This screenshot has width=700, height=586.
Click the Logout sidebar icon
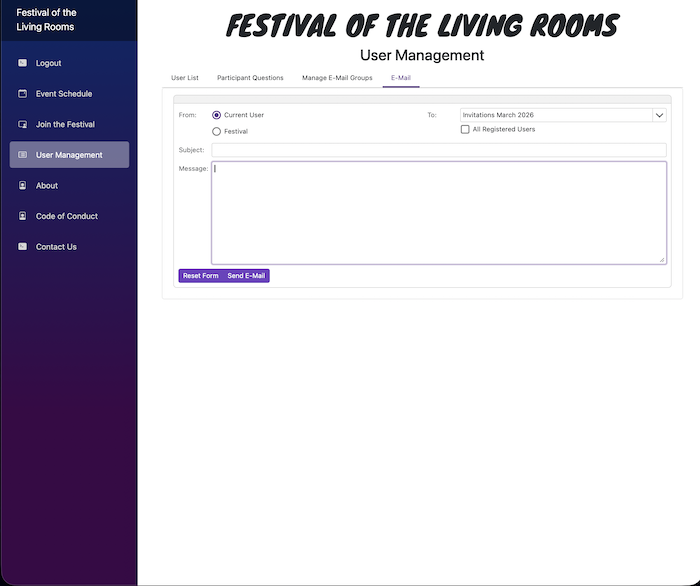tap(22, 63)
